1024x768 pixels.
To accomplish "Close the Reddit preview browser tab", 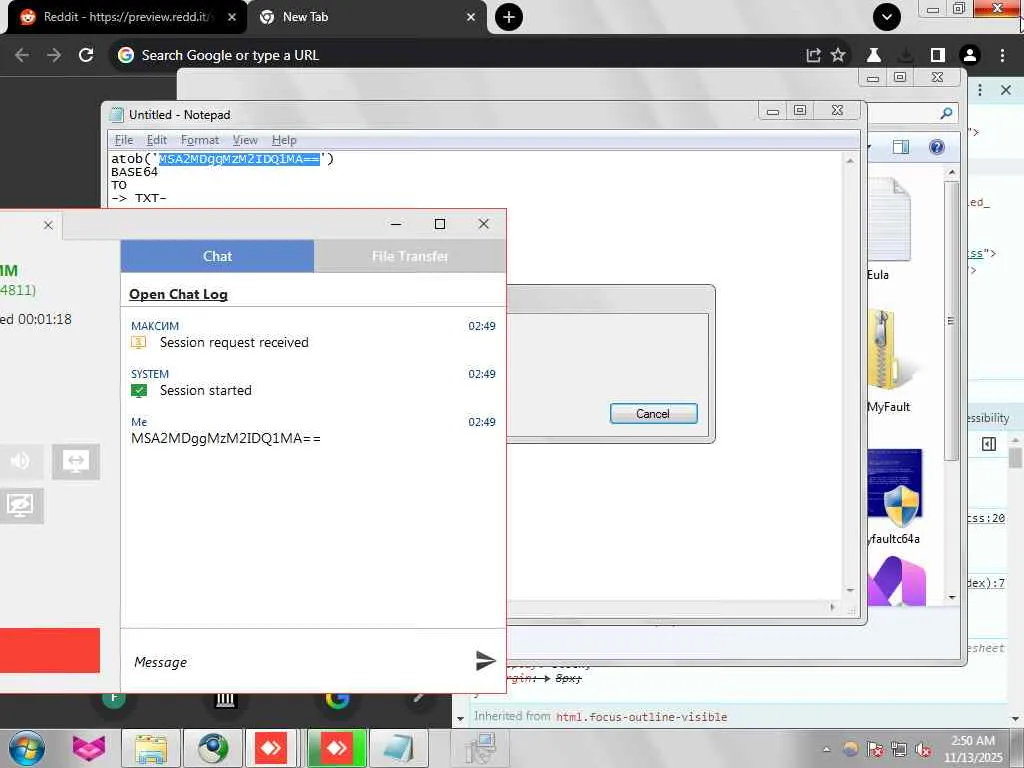I will point(232,17).
